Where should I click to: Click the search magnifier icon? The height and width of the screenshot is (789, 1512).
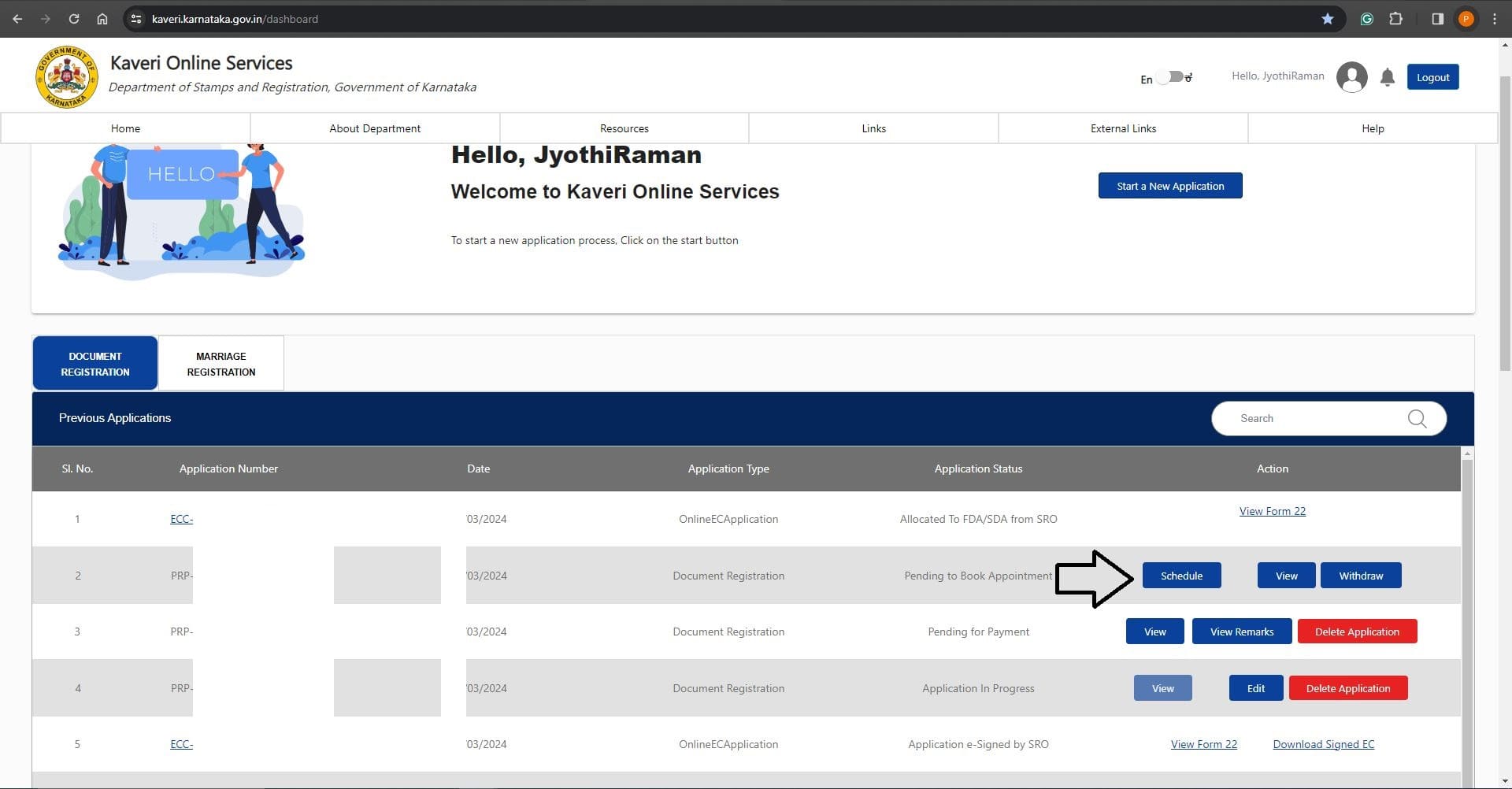[1417, 418]
